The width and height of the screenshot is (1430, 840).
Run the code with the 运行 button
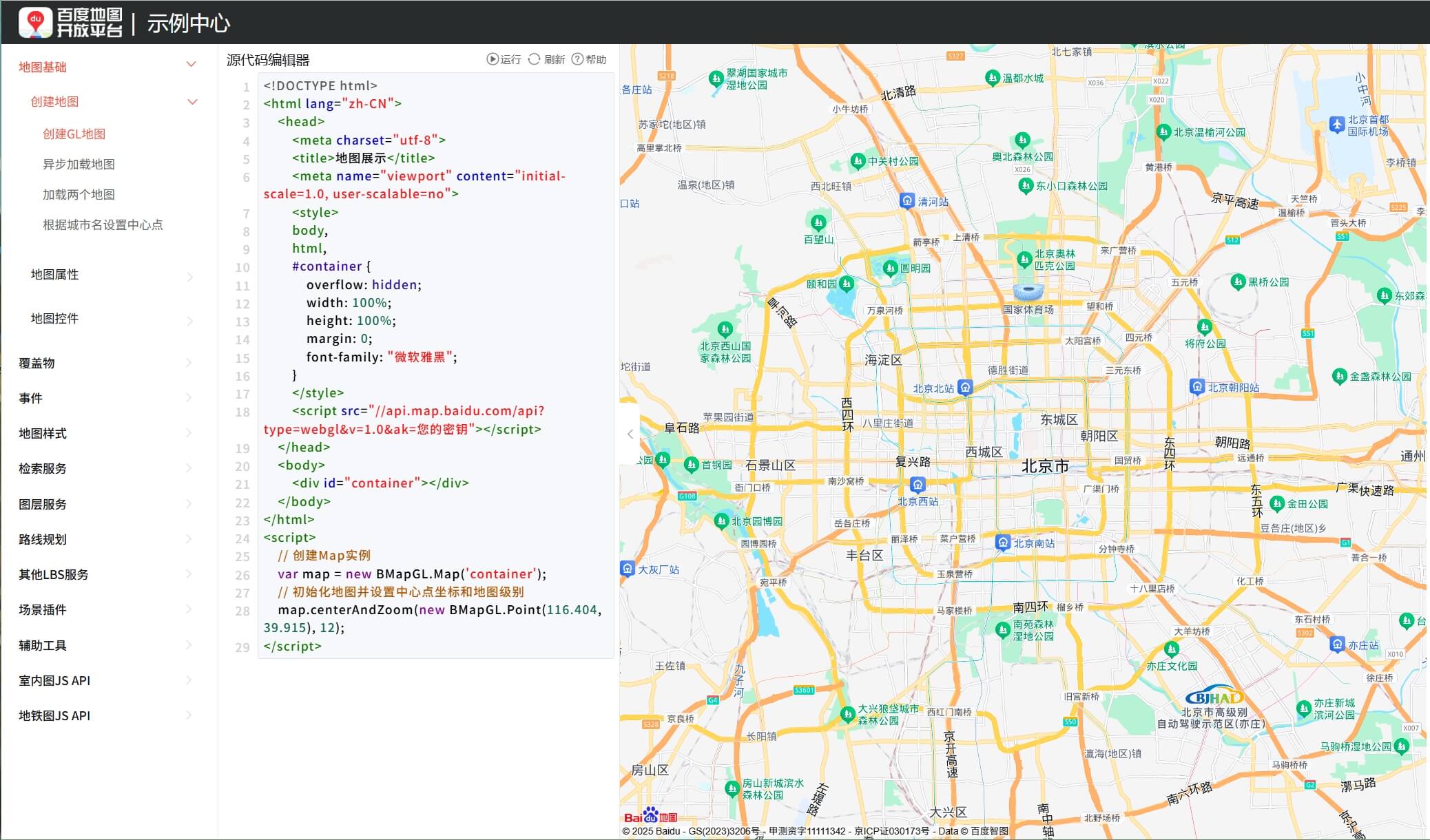(x=504, y=60)
